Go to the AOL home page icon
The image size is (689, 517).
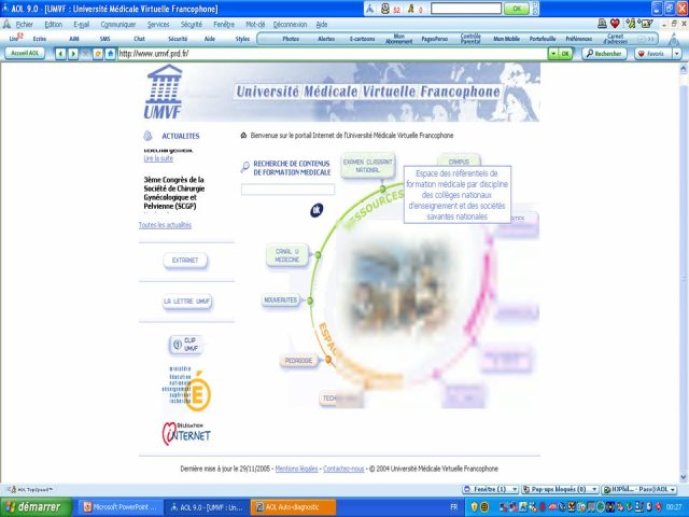[110, 54]
